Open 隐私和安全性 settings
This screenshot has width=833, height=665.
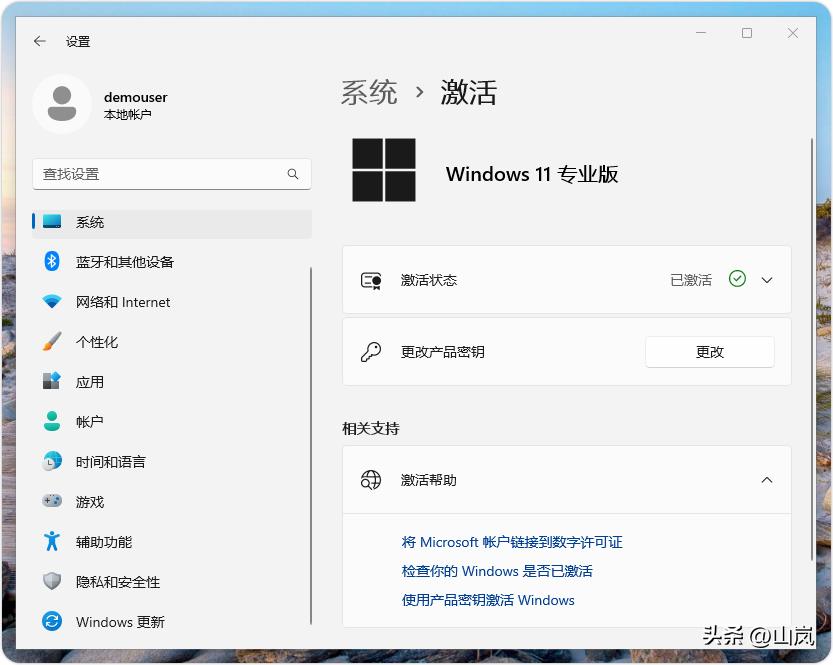click(x=172, y=582)
